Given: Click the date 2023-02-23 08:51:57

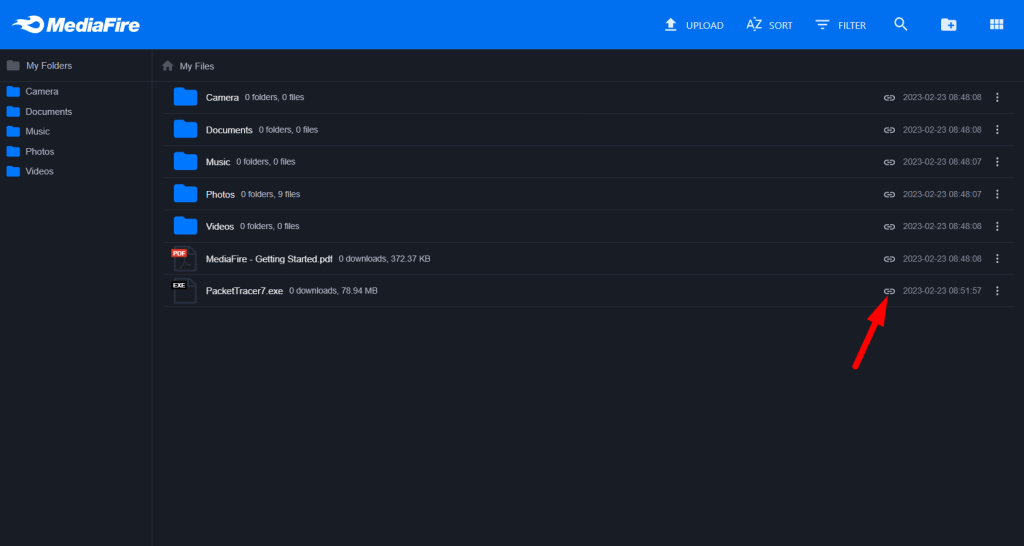Looking at the screenshot, I should (x=942, y=291).
